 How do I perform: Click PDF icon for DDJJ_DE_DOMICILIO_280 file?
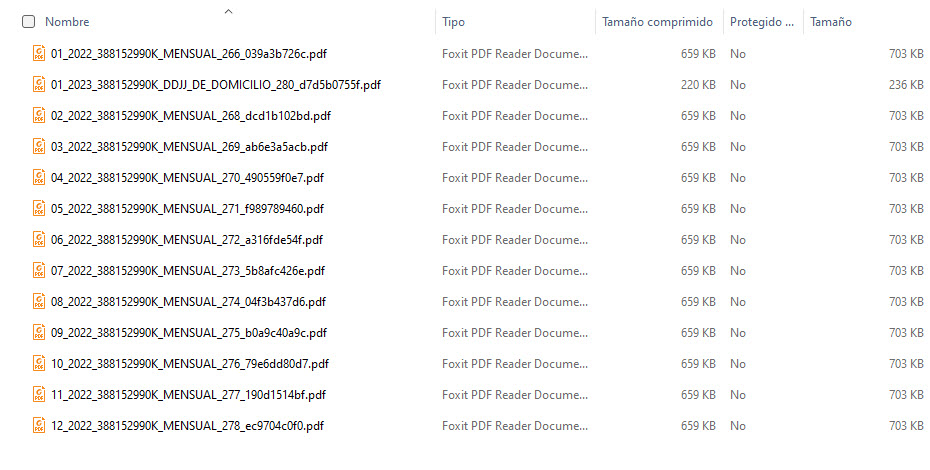pyautogui.click(x=39, y=84)
